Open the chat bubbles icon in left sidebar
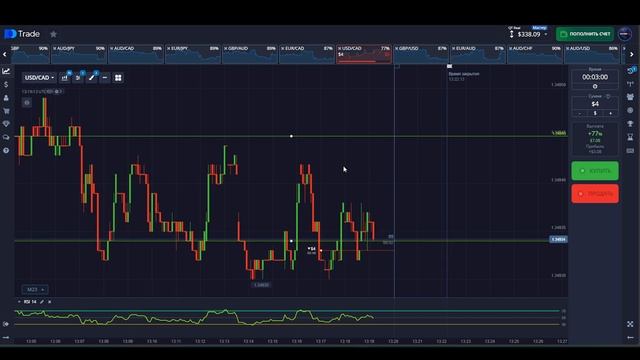Image resolution: width=640 pixels, height=360 pixels. tap(6, 138)
